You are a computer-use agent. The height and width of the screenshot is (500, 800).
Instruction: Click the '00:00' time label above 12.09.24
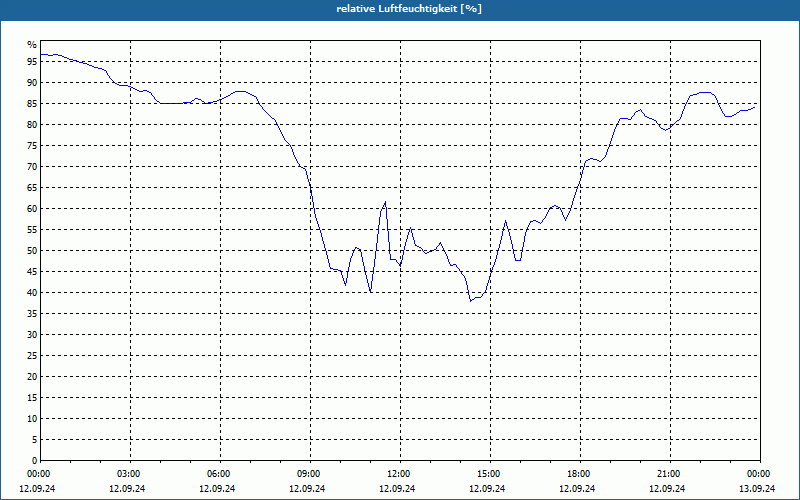tap(38, 474)
